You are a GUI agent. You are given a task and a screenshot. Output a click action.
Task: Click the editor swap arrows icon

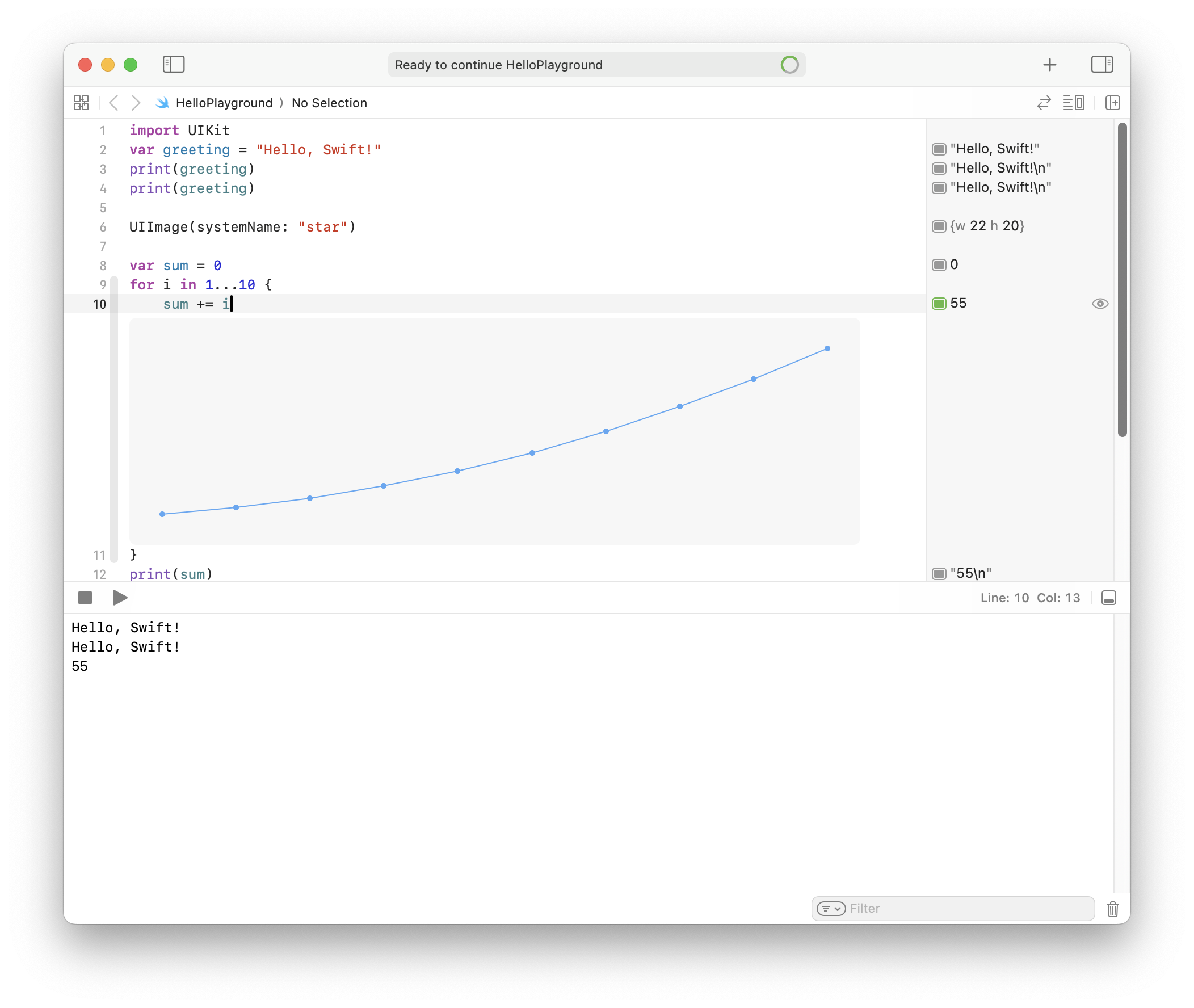click(1044, 103)
